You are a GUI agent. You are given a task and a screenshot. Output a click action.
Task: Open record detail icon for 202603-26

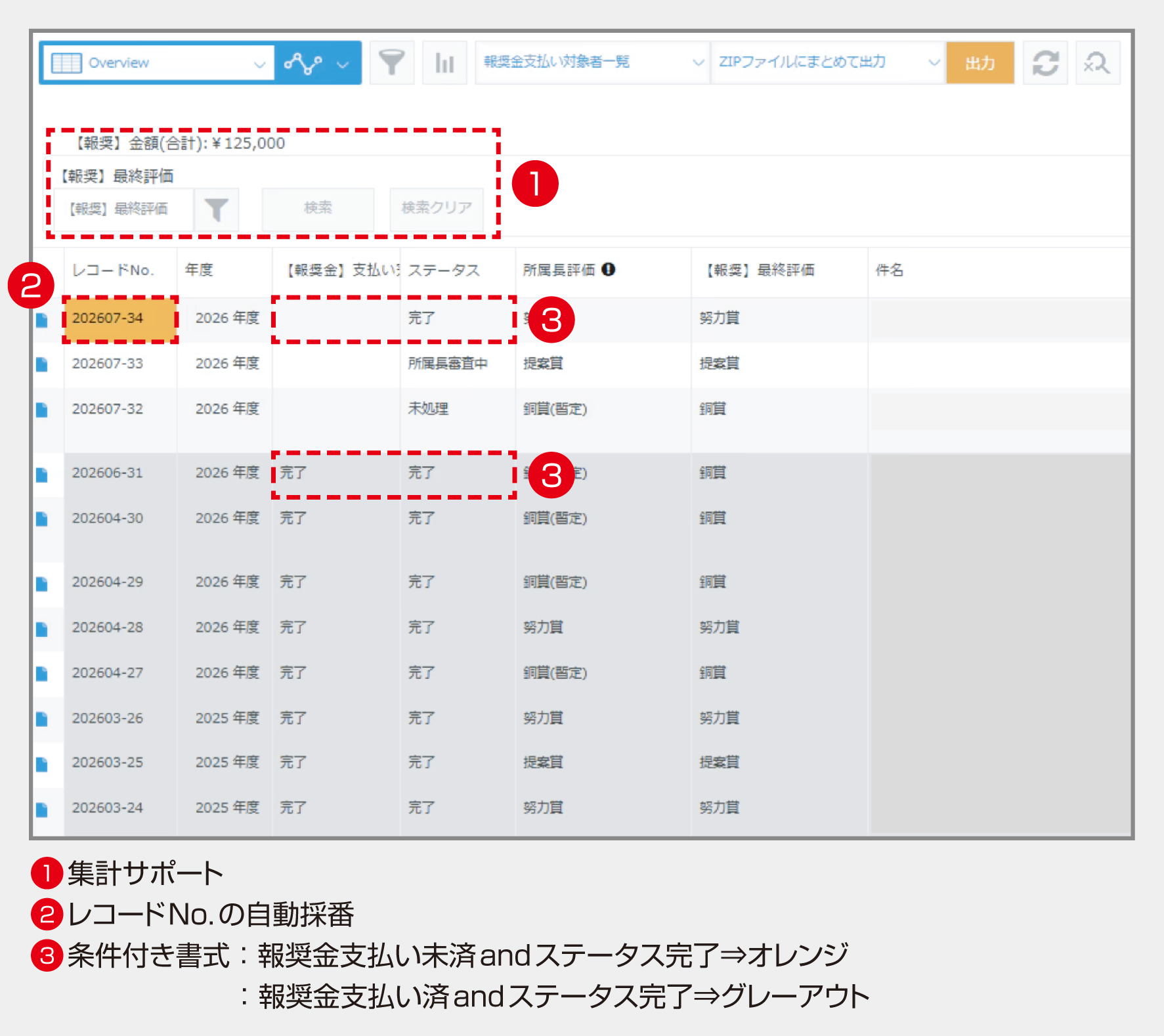(42, 719)
